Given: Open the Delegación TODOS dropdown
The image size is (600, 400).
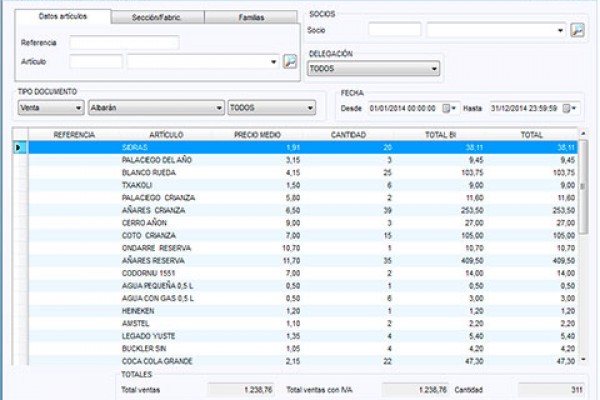Looking at the screenshot, I should click(x=373, y=69).
